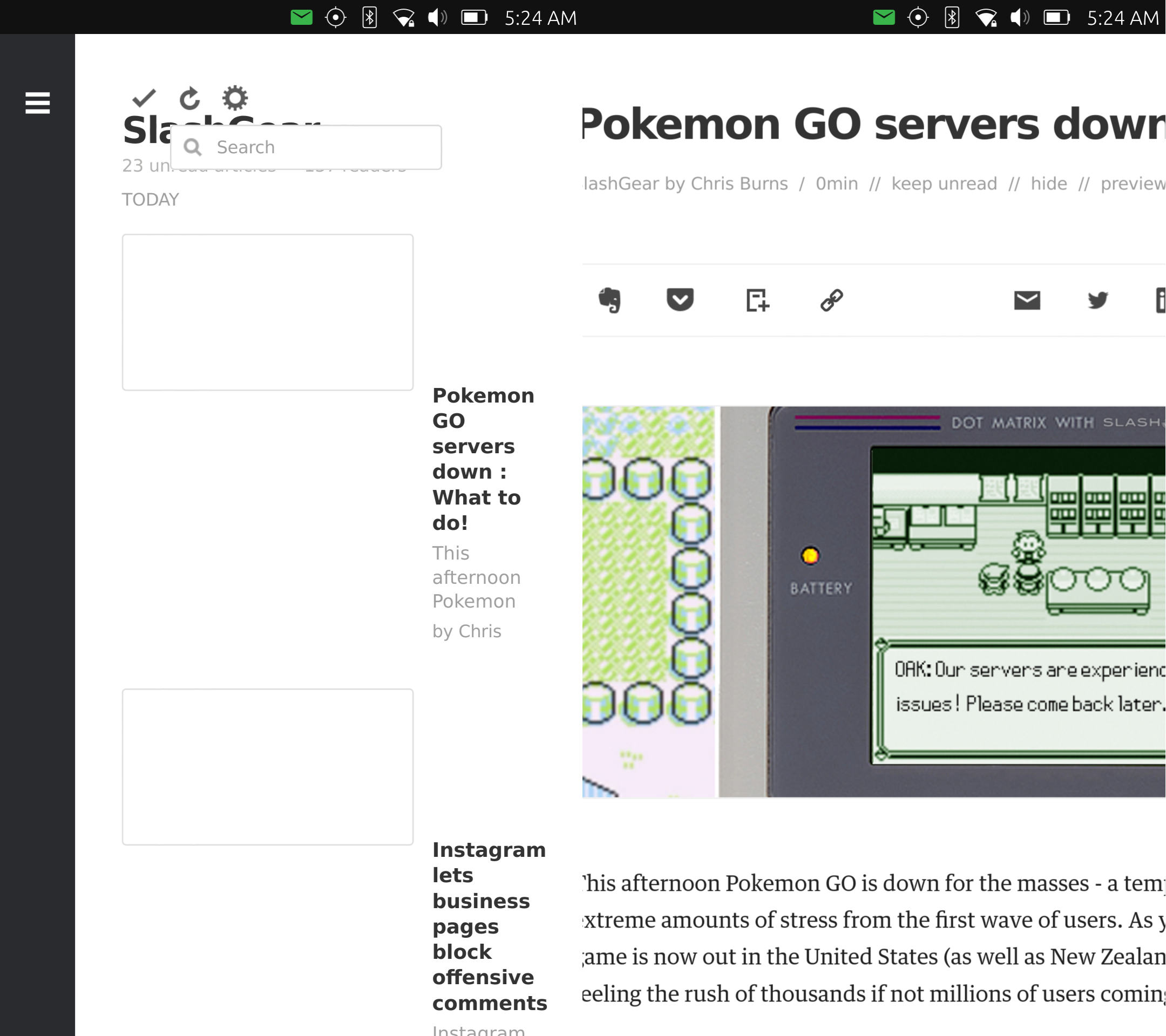Click the 'keep unread' link
Screen dimensions: 1166x1036
(944, 183)
